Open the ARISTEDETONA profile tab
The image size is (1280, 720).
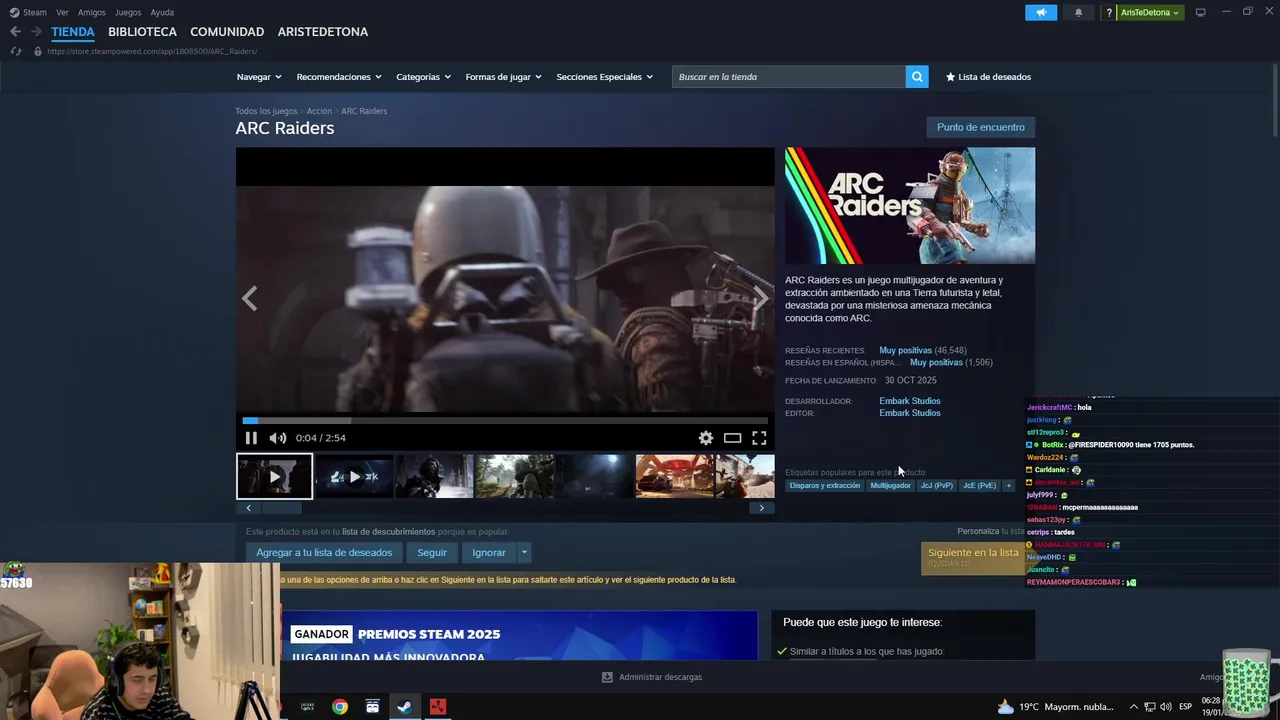323,32
